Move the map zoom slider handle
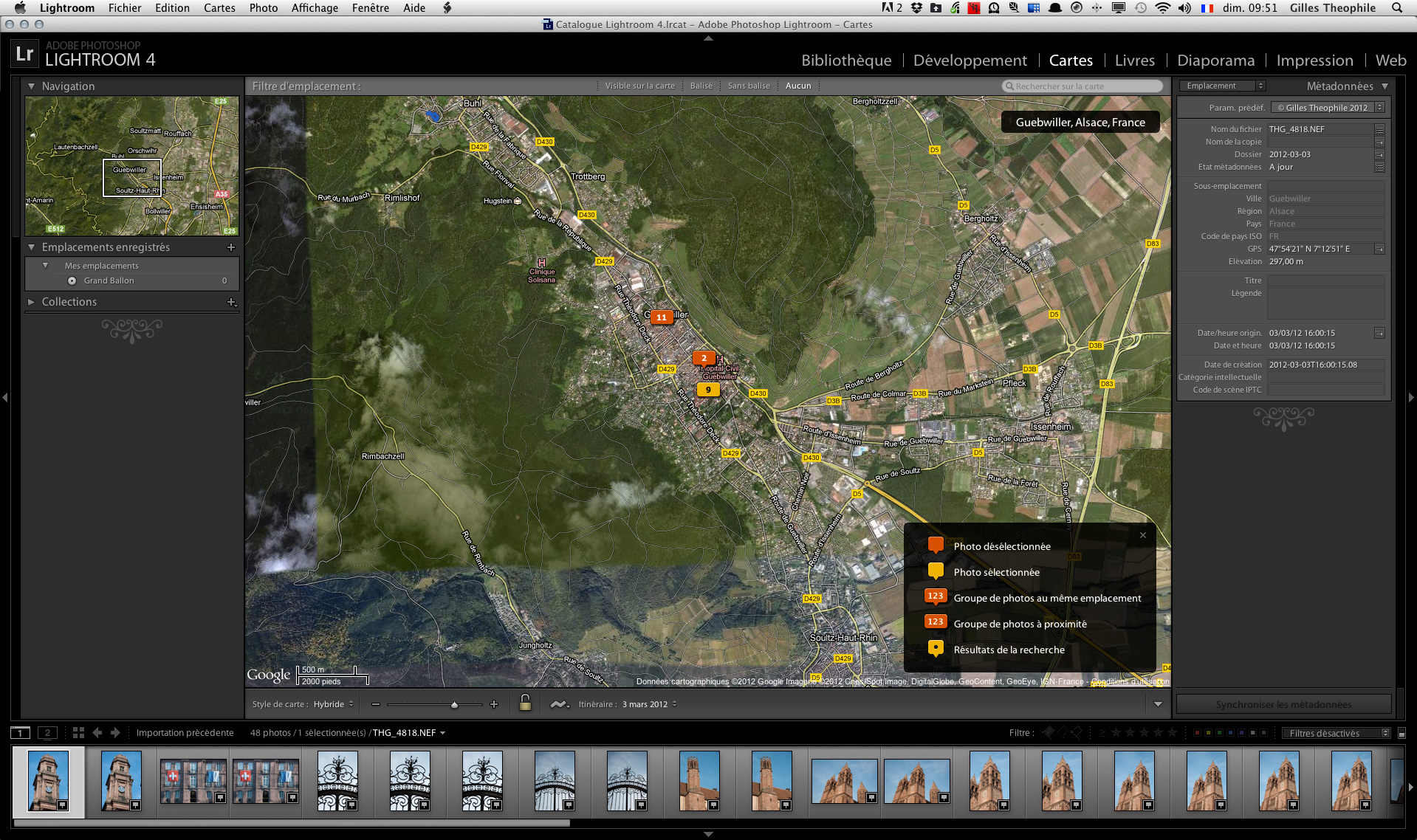Image resolution: width=1417 pixels, height=840 pixels. (x=454, y=705)
